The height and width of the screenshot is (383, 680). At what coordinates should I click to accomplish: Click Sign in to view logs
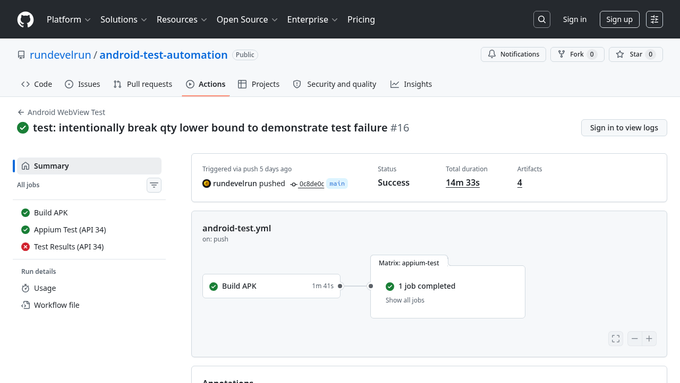(624, 128)
